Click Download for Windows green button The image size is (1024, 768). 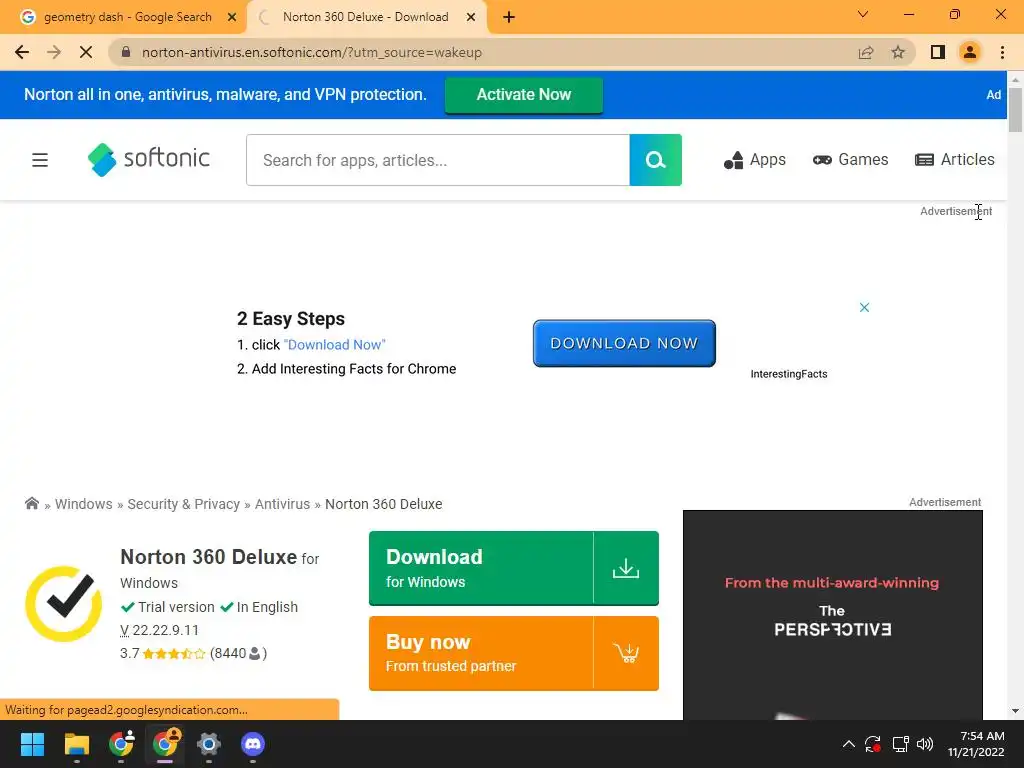click(514, 568)
